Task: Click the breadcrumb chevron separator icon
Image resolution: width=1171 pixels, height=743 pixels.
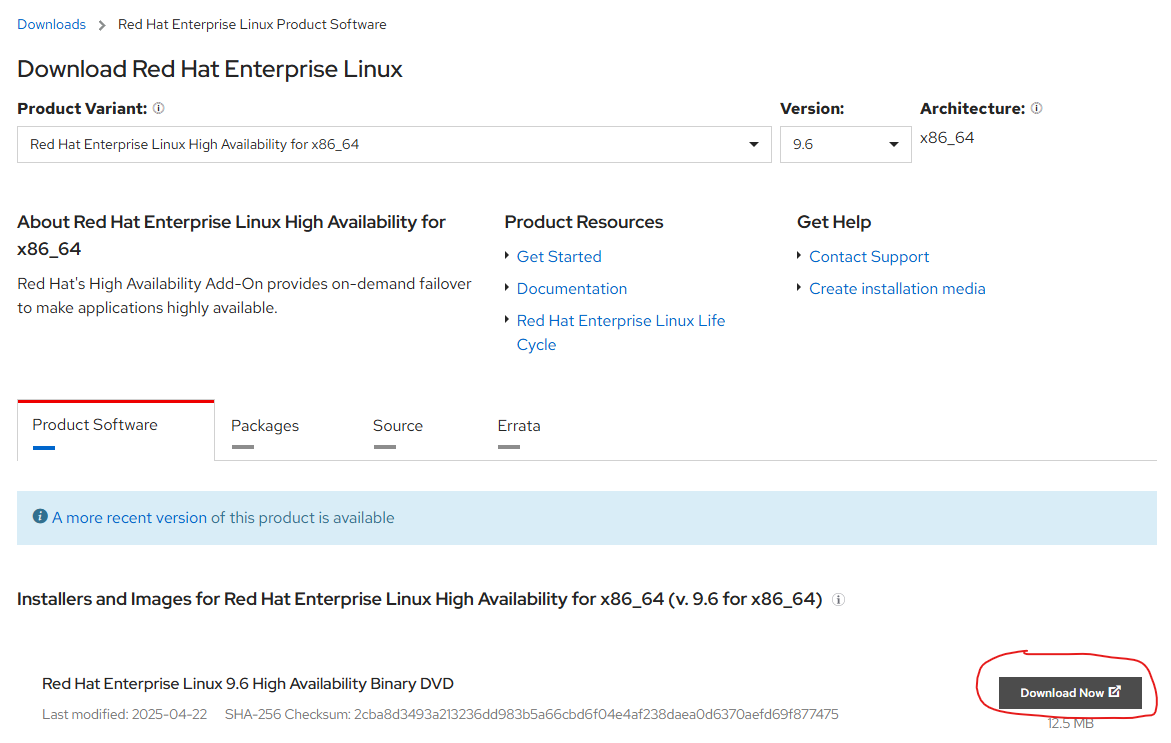Action: 102,25
